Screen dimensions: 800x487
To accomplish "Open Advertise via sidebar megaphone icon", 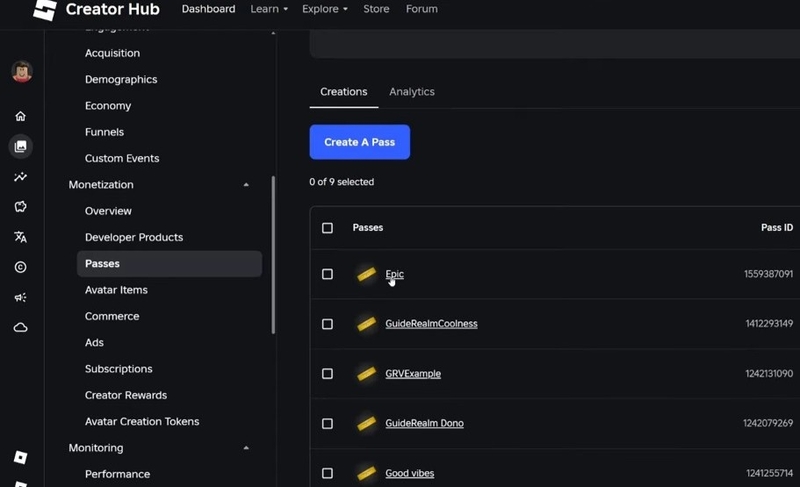I will point(20,297).
